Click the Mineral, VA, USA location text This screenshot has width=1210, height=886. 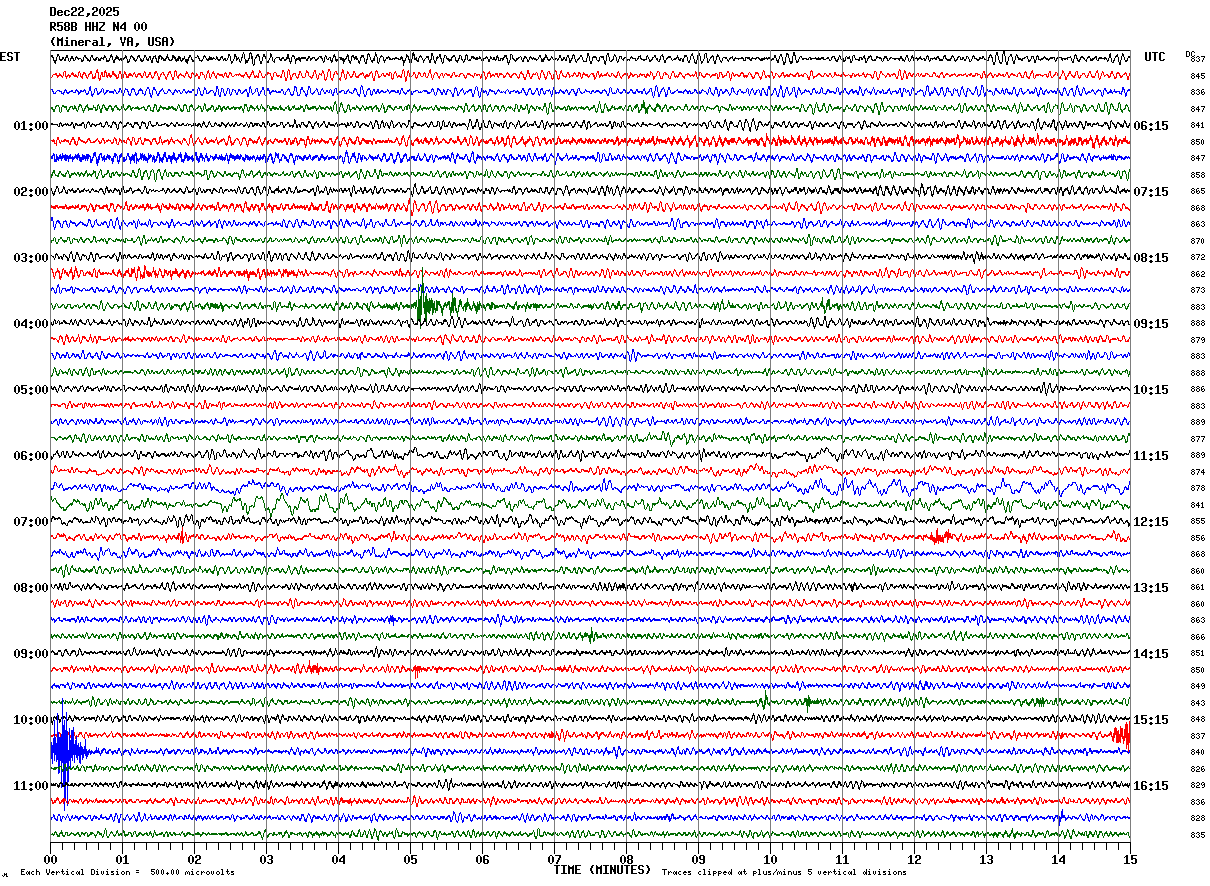[112, 42]
